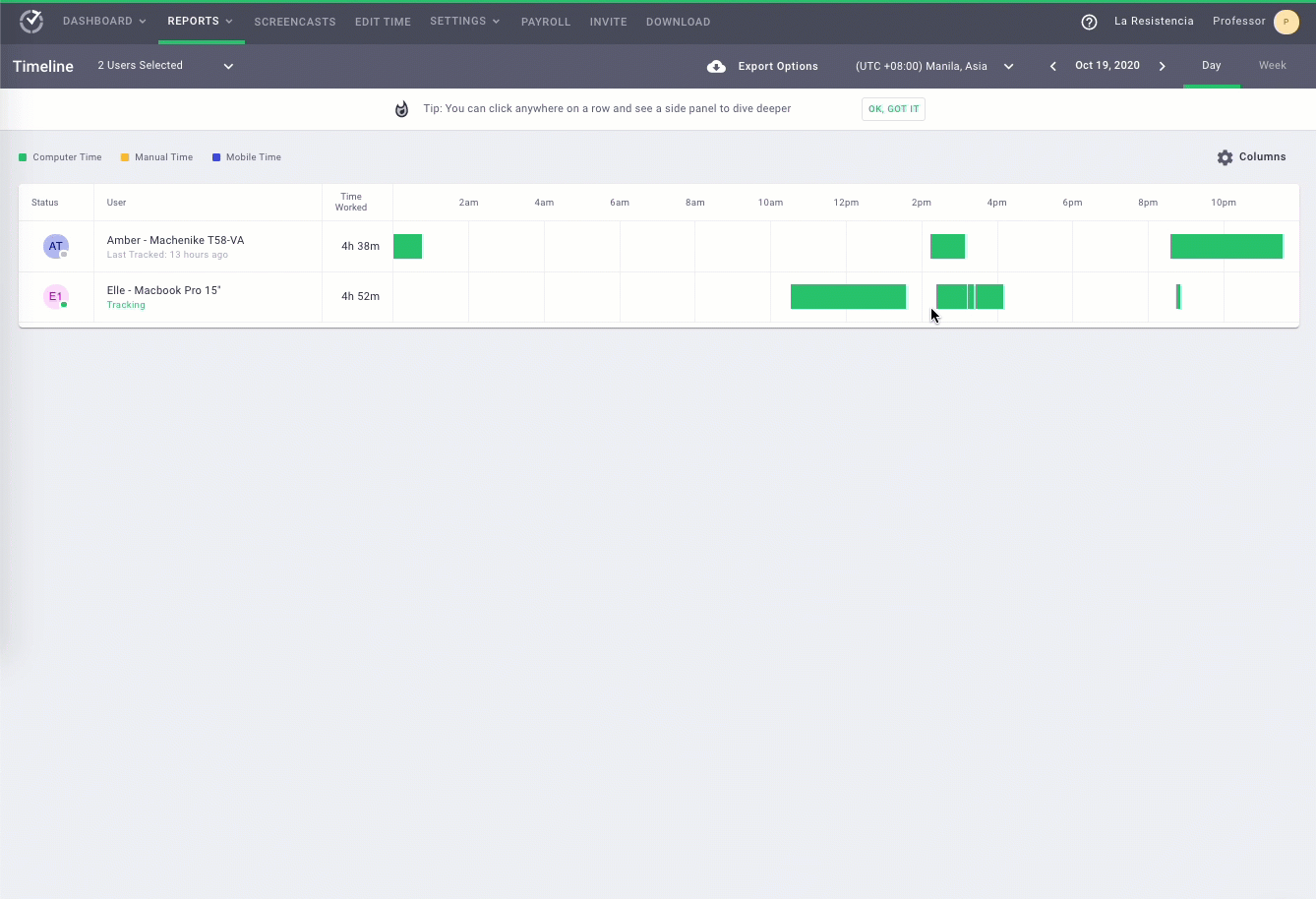Switch to the Day tab

[x=1212, y=66]
